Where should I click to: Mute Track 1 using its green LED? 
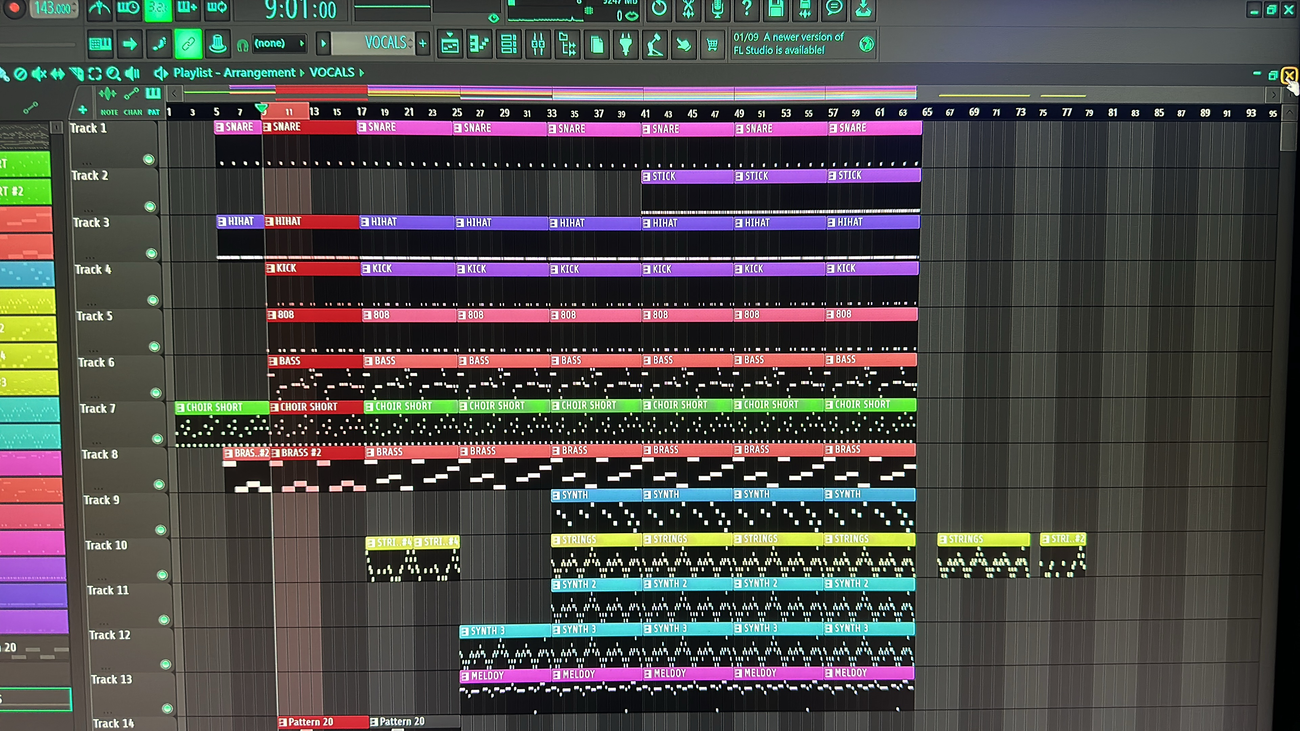(148, 160)
